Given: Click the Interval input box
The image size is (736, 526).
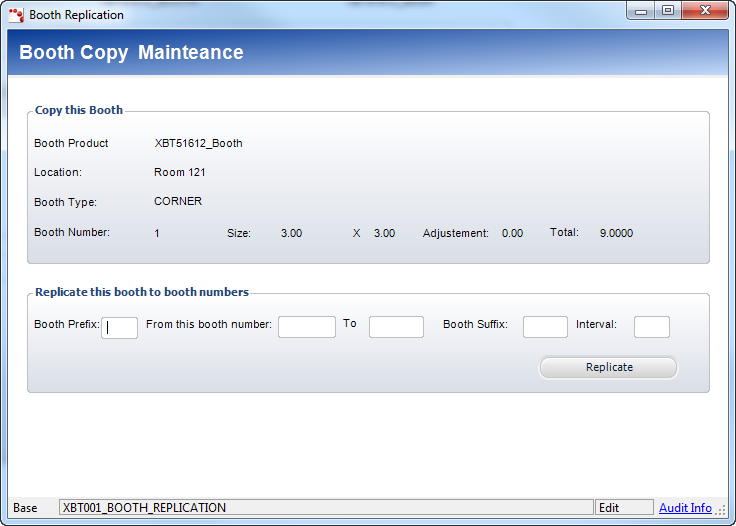Looking at the screenshot, I should pyautogui.click(x=651, y=327).
